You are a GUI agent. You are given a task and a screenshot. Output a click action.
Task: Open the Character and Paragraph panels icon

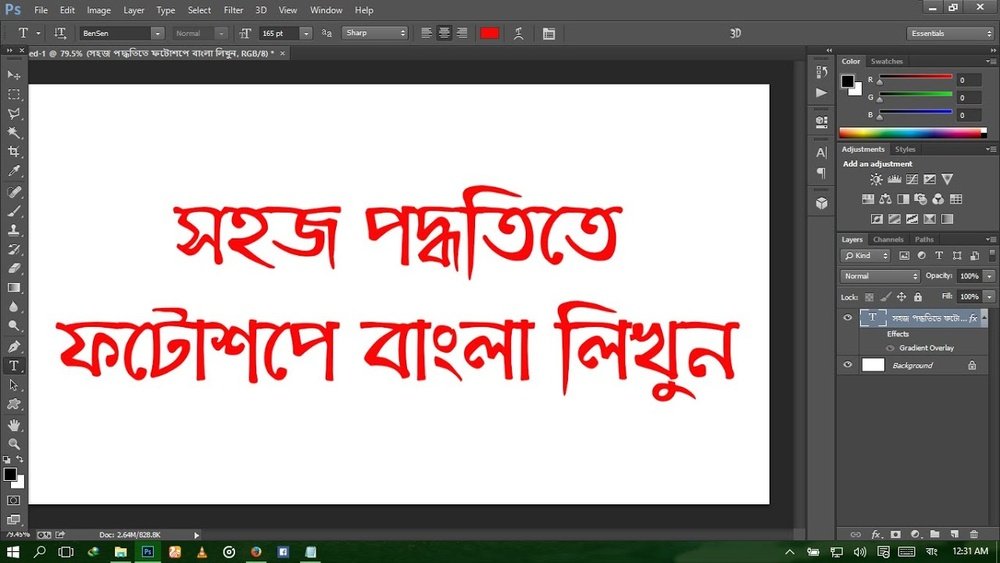click(548, 33)
